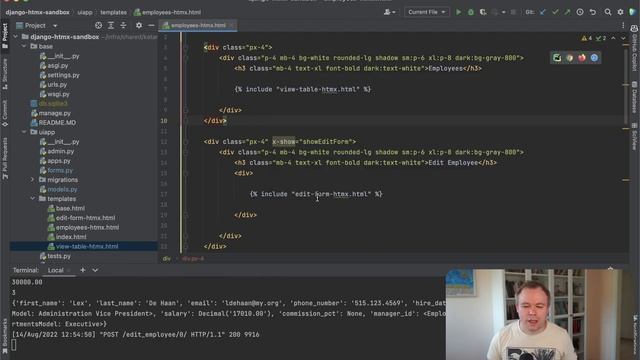Hide the Project tool window
640x360 pixels.
coord(151,25)
